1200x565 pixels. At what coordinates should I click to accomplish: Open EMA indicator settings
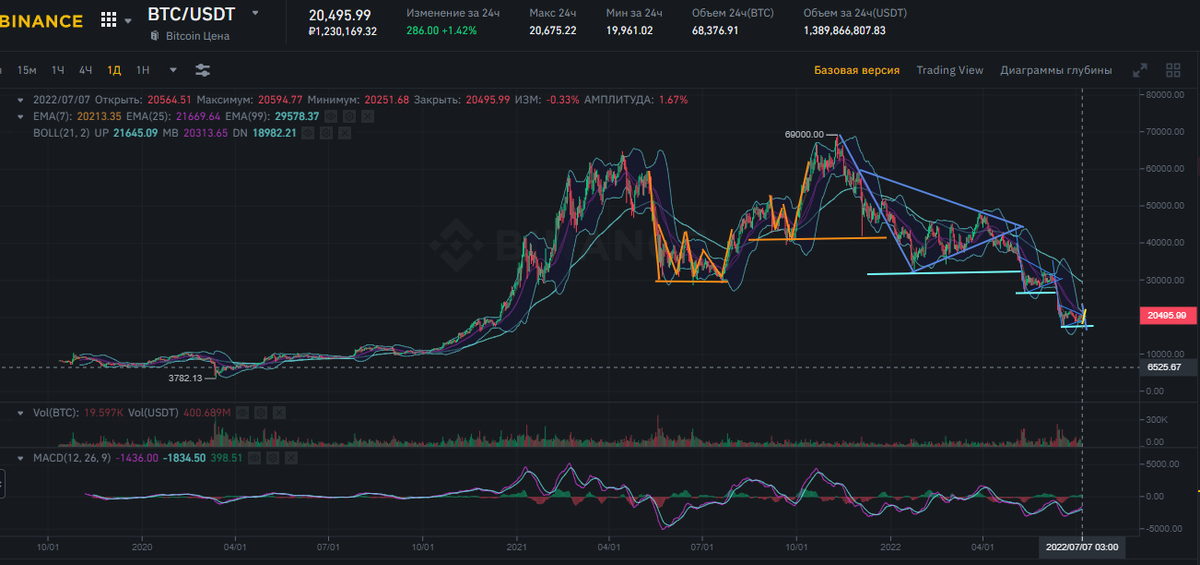click(x=350, y=117)
